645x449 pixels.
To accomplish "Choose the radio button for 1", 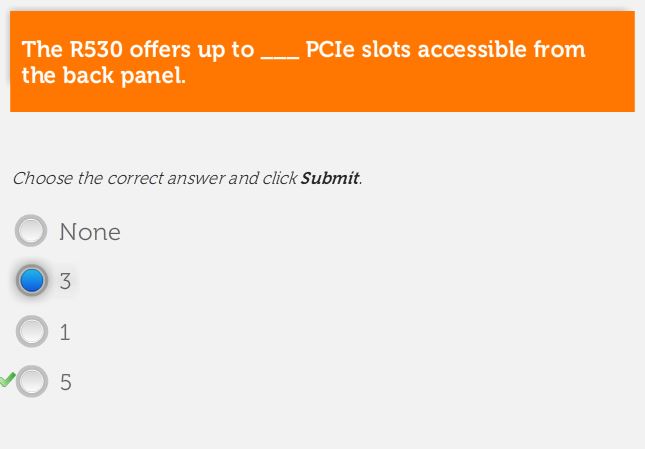I will coord(31,331).
